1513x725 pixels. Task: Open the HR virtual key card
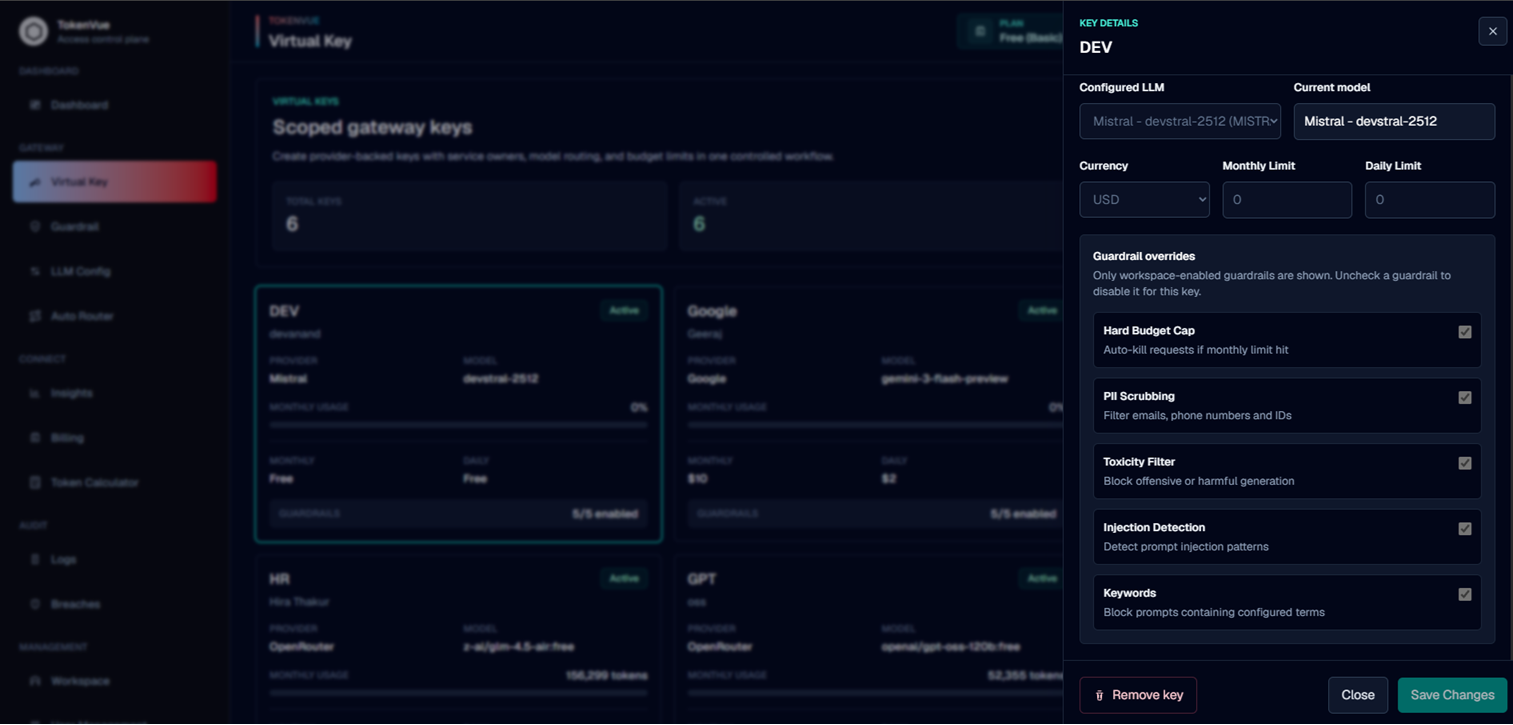[458, 640]
